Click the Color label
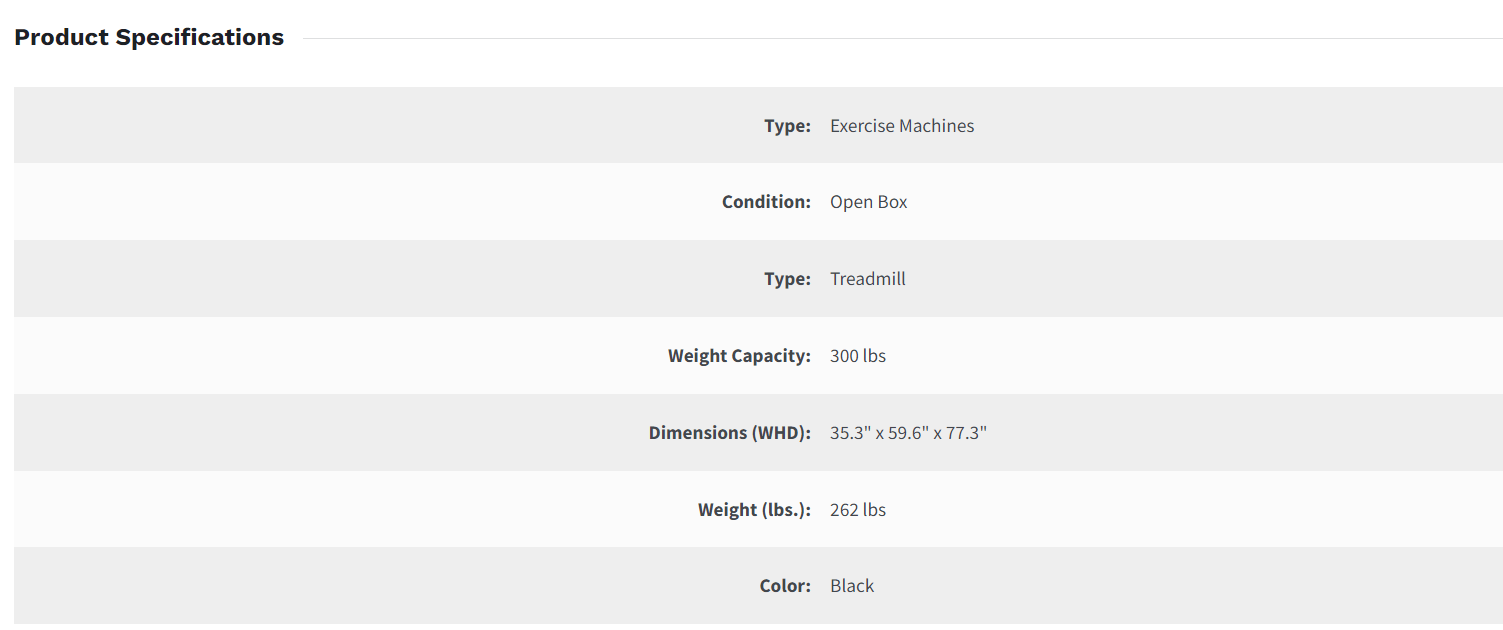 785,586
